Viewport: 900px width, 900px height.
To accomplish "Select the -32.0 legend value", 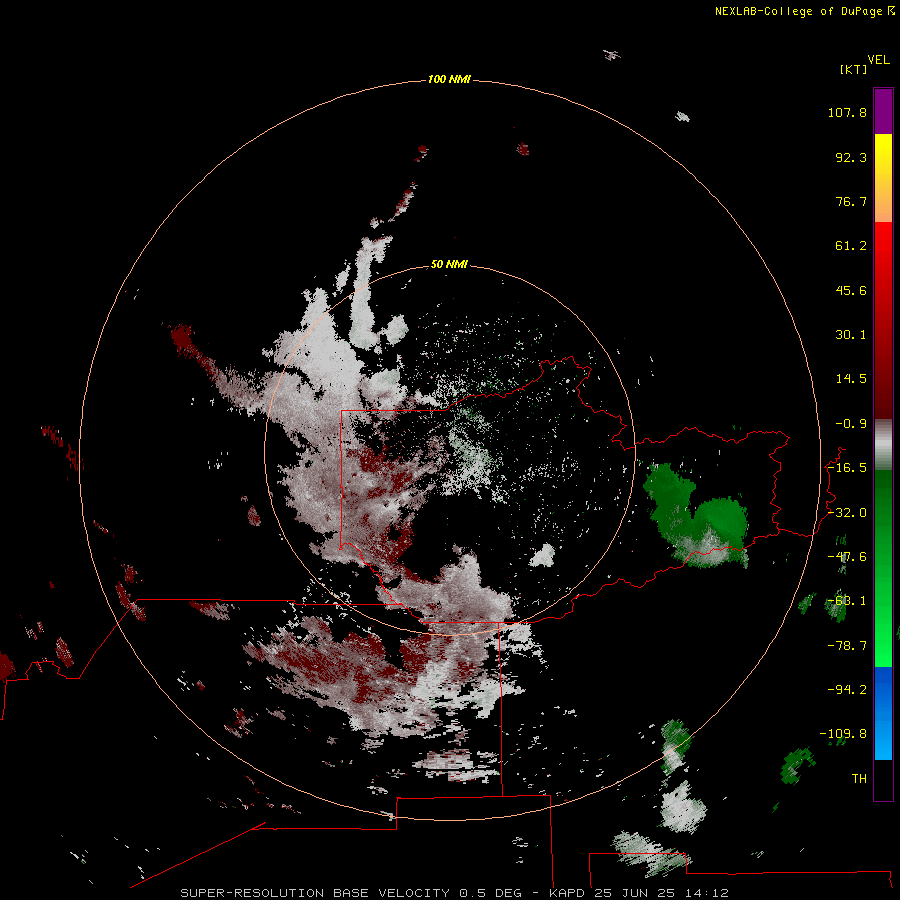I will coord(847,513).
